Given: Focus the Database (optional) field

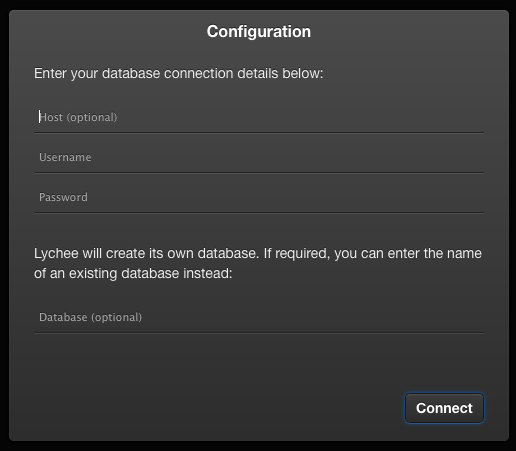Looking at the screenshot, I should tap(259, 317).
